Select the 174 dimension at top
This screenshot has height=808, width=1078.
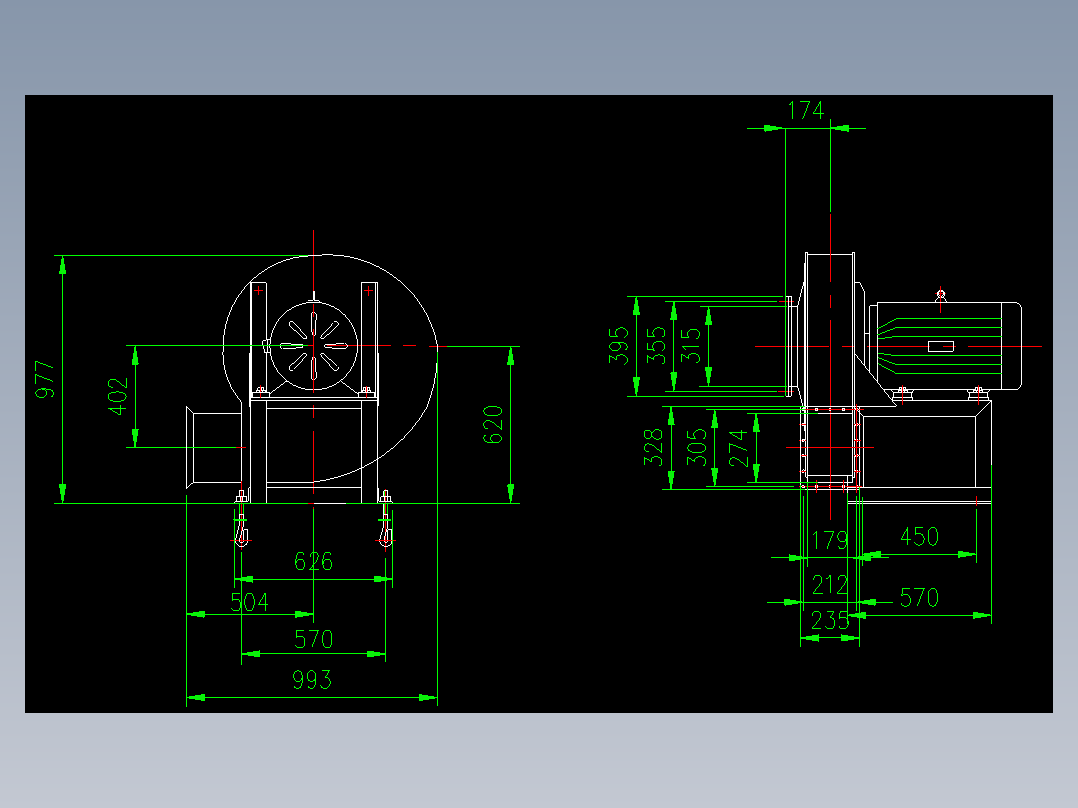tap(806, 110)
